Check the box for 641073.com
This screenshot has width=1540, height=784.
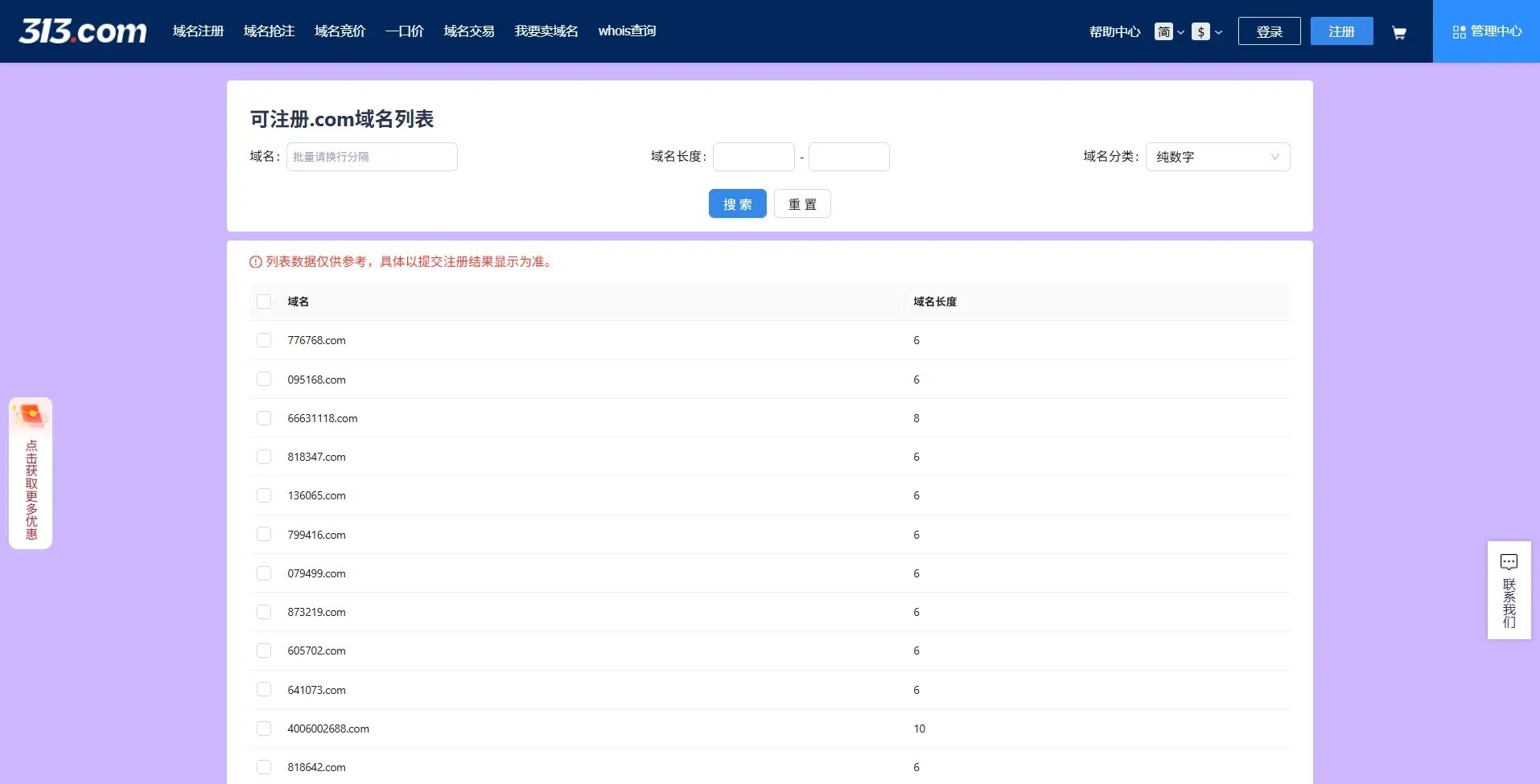click(264, 689)
